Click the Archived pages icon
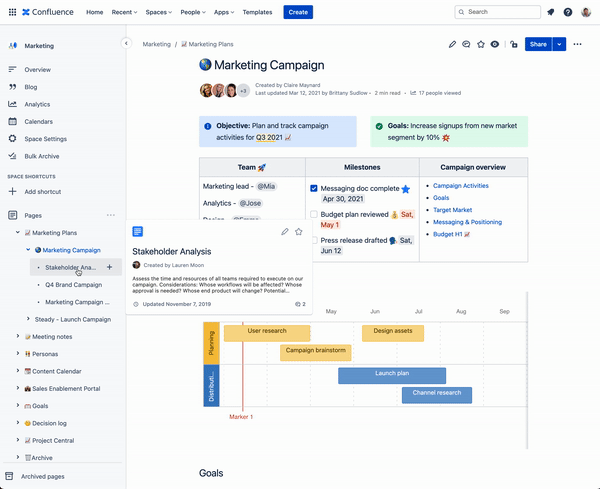This screenshot has height=489, width=600. (9, 476)
